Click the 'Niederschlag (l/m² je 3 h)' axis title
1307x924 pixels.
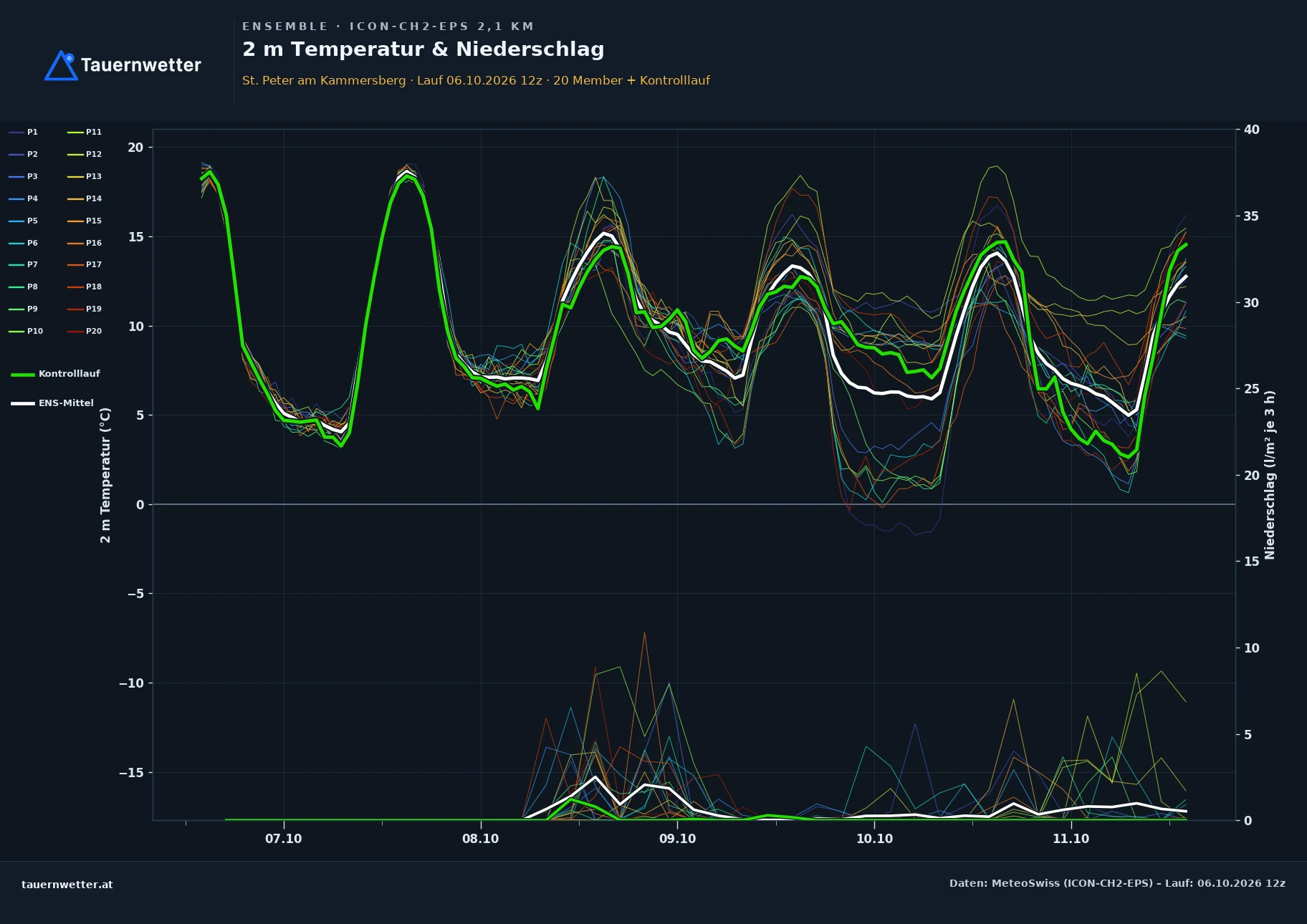click(x=1270, y=475)
